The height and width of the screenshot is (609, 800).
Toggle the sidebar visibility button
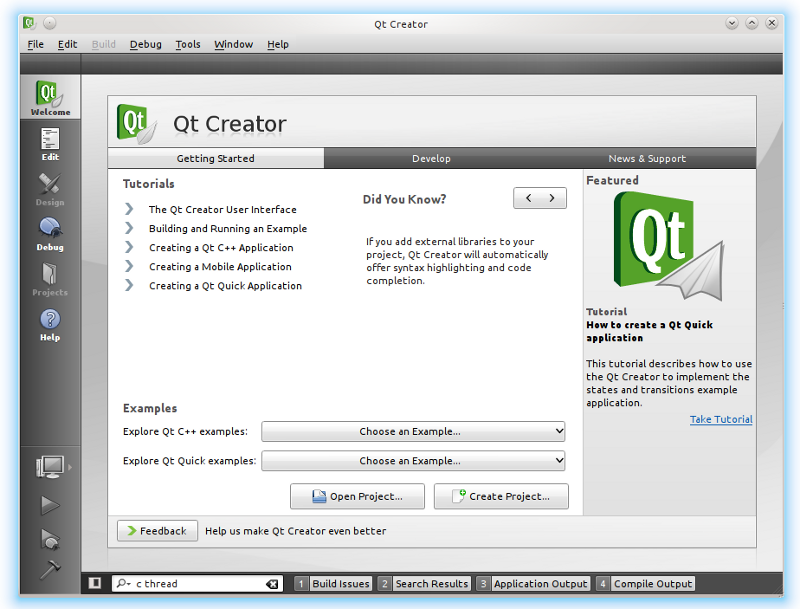[x=95, y=583]
